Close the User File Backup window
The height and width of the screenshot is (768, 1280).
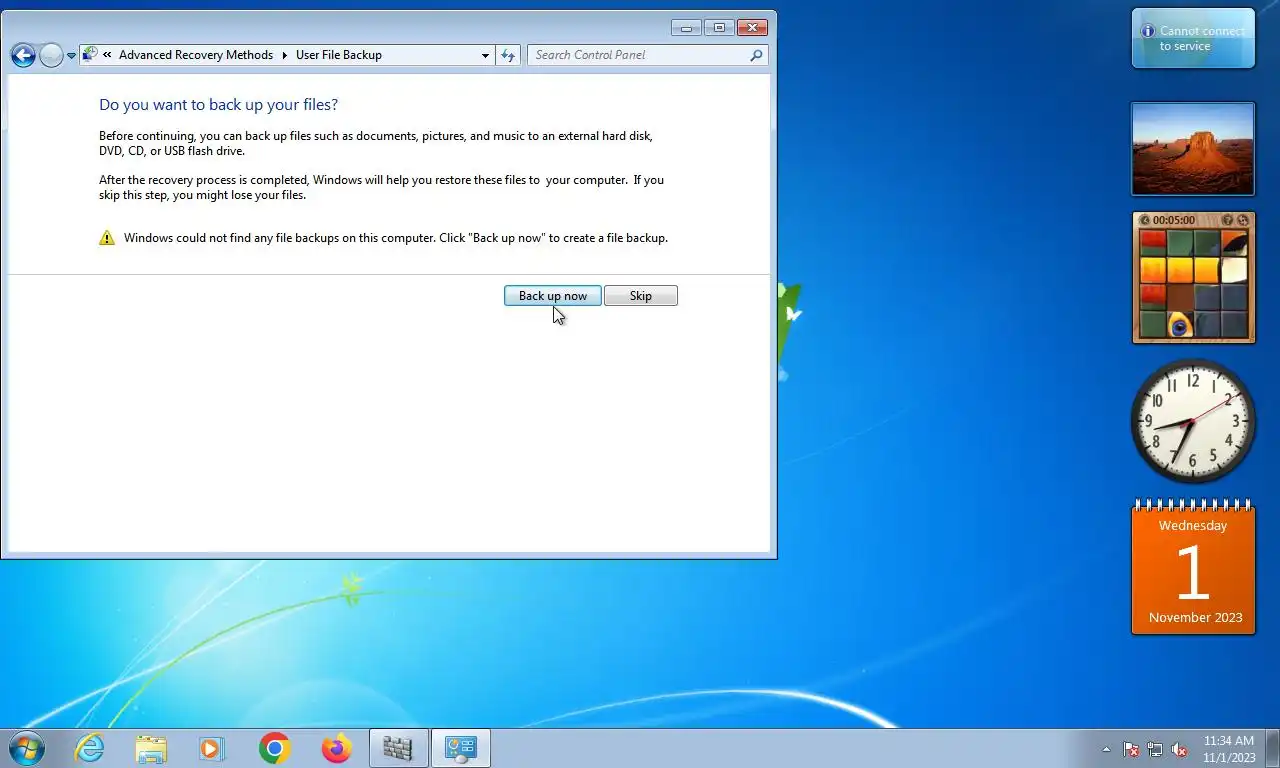coord(753,27)
